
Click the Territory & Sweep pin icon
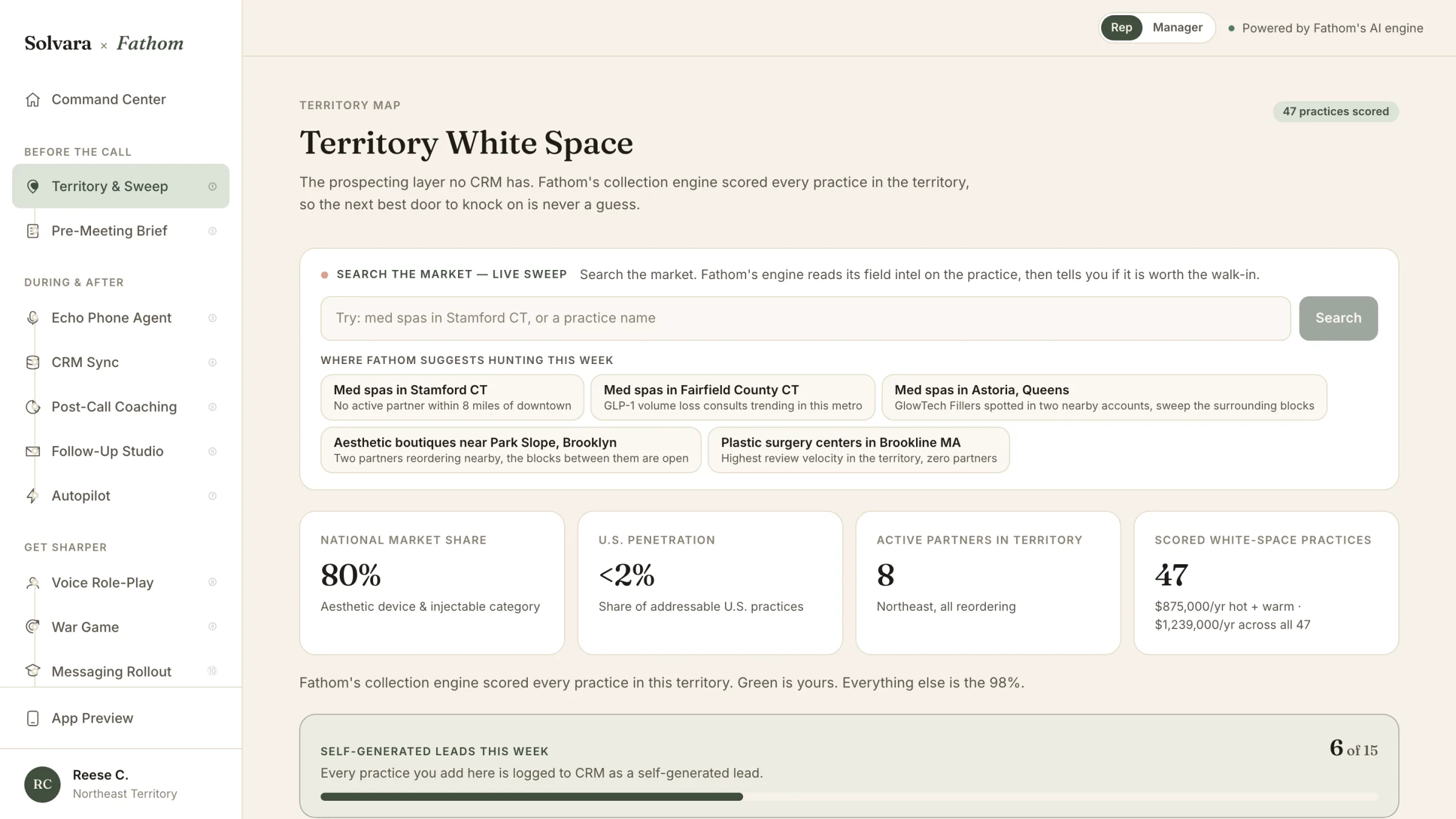33,186
